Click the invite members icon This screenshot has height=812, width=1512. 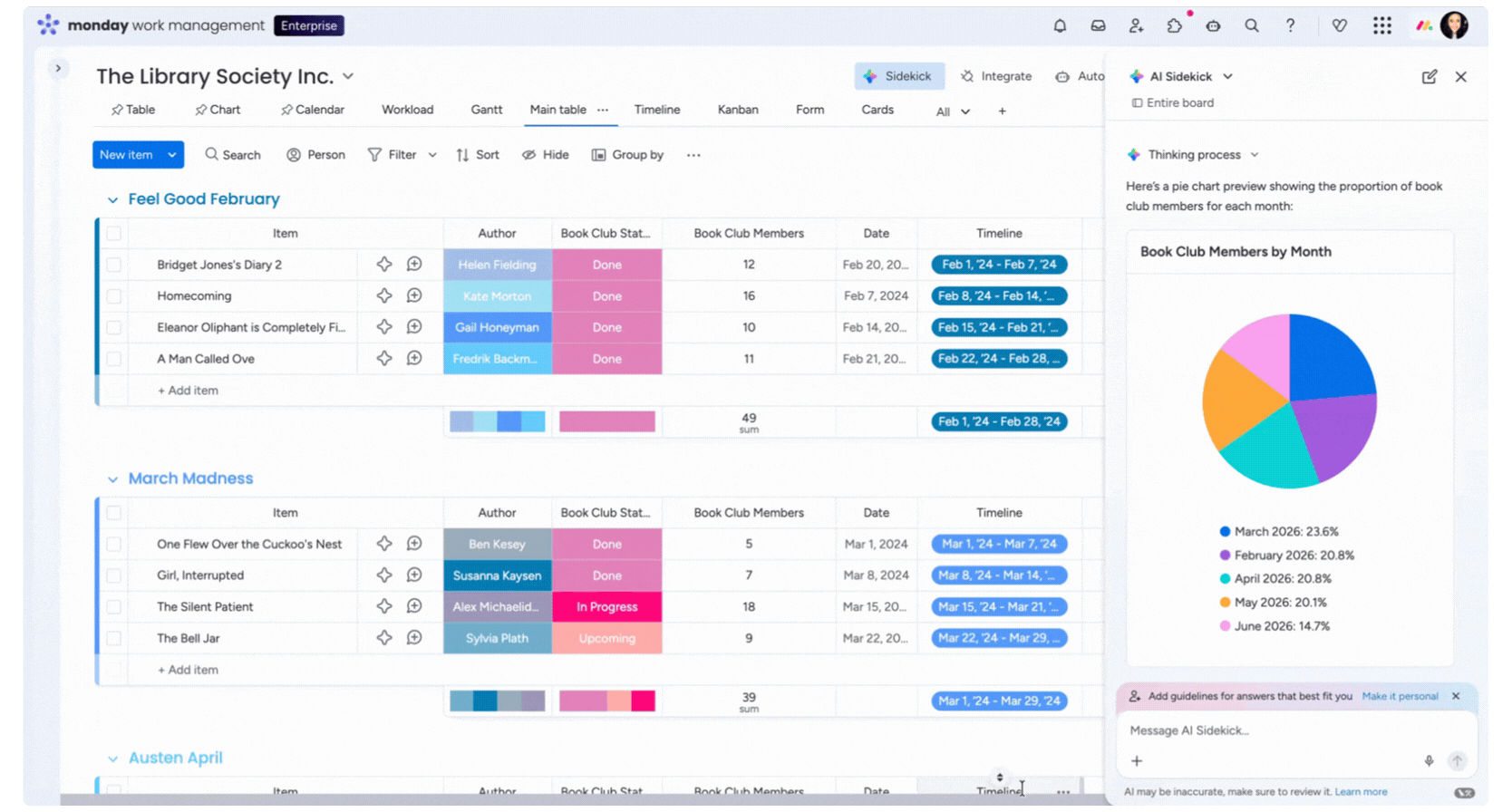tap(1136, 26)
